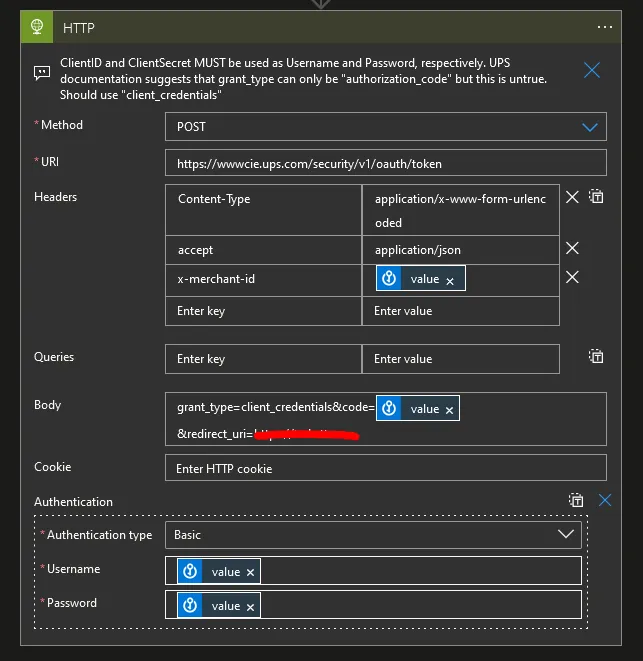Screen dimensions: 643x661
Task: Remove the Body code value token
Action: 449,411
